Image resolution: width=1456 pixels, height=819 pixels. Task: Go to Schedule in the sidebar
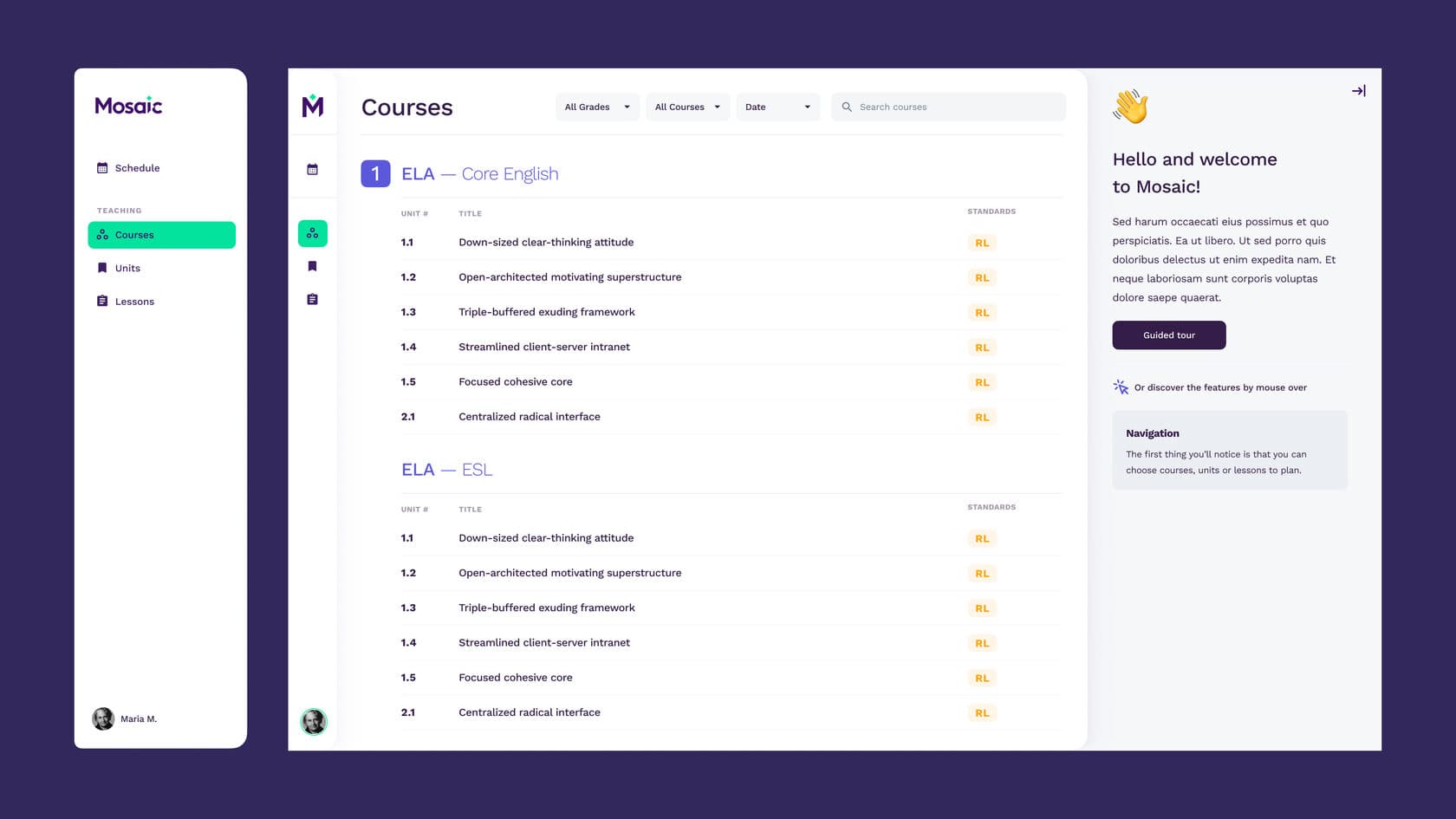click(137, 168)
